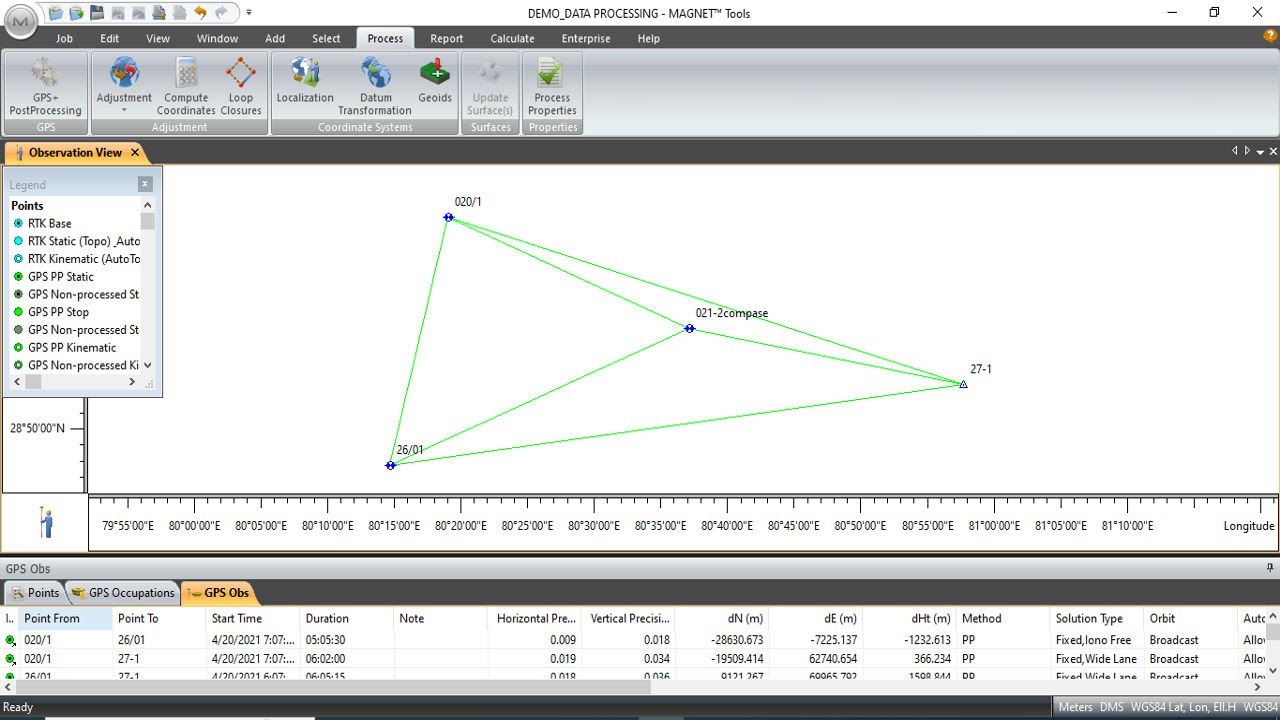The image size is (1280, 720).
Task: Click the orange Undo arrow
Action: click(x=200, y=13)
